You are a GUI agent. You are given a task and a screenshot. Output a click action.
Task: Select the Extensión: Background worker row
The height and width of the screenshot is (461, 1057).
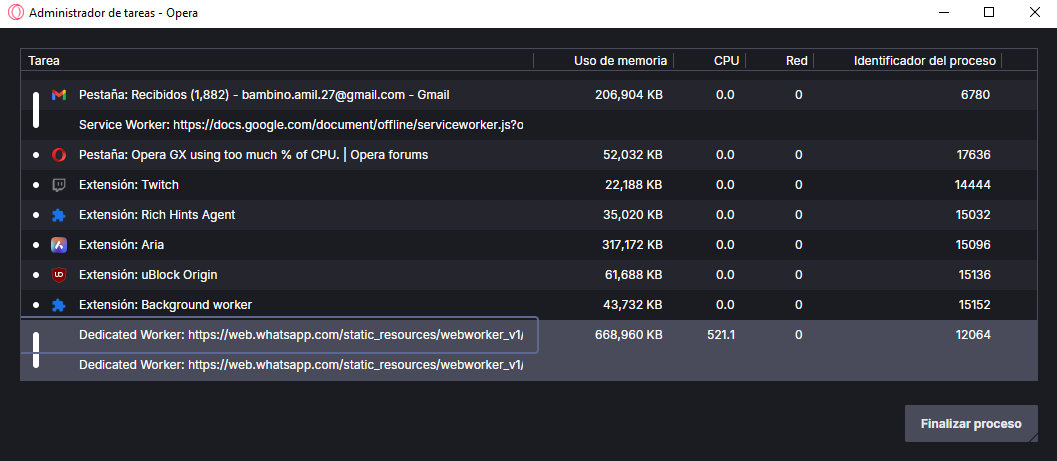point(528,305)
